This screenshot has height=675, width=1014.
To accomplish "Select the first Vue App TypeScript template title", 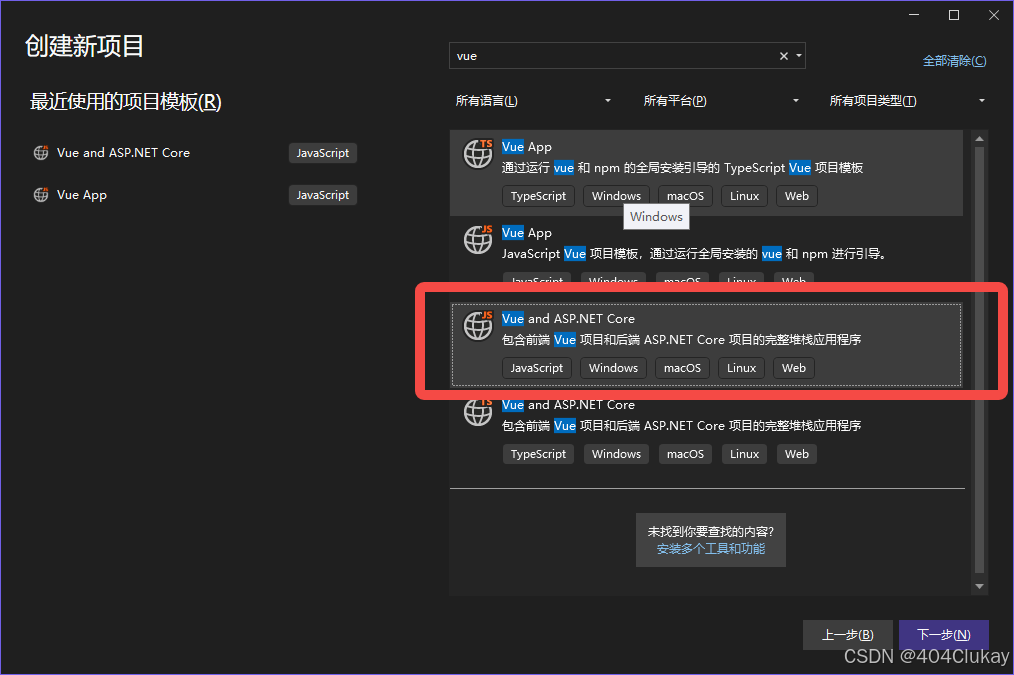I will (527, 147).
